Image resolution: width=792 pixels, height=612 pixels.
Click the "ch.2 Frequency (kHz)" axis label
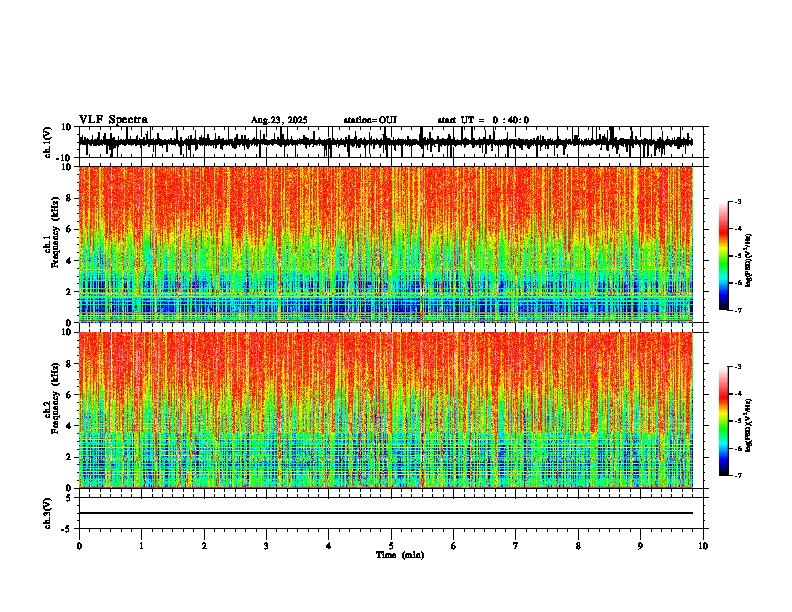click(52, 398)
